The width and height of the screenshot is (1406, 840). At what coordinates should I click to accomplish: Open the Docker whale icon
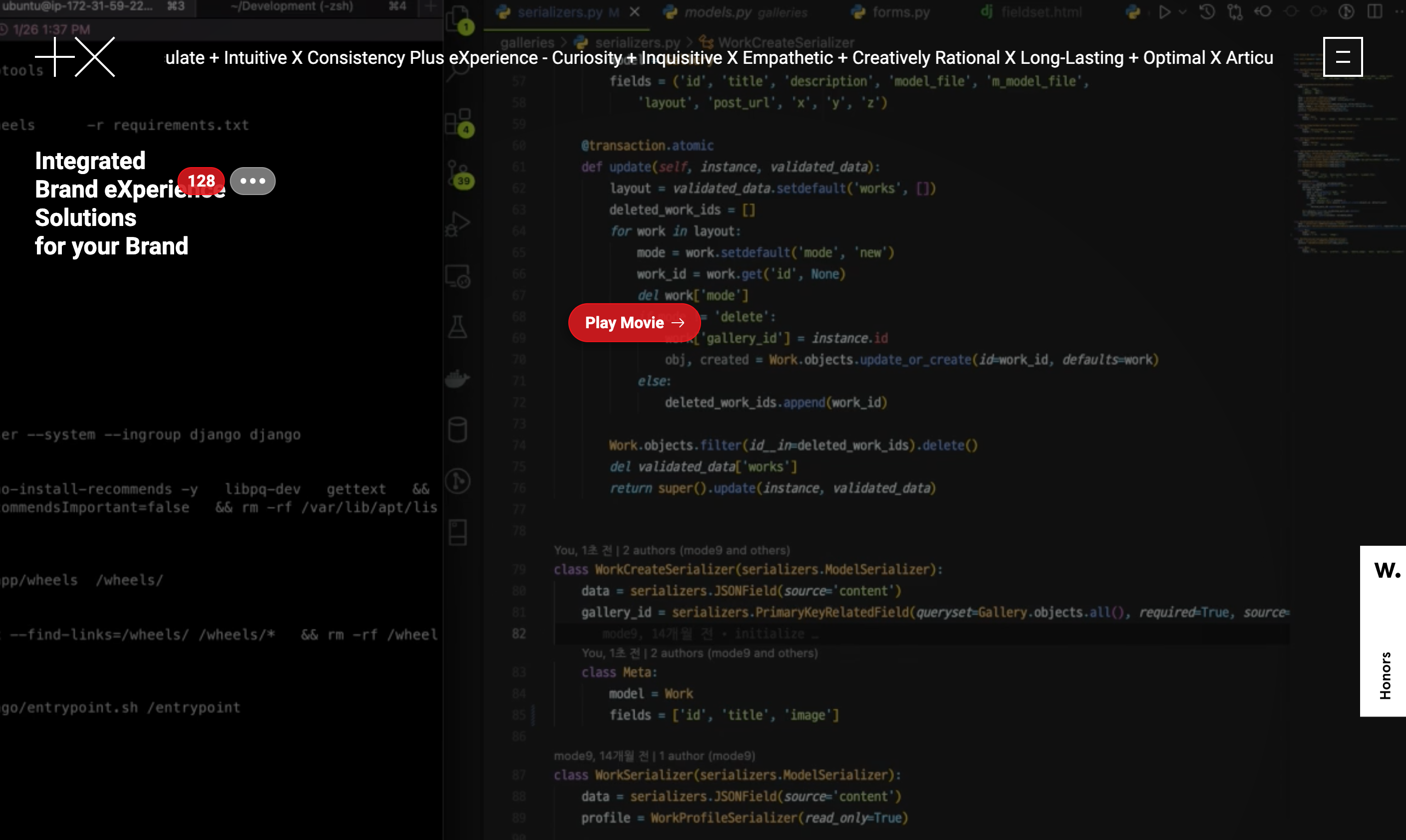point(458,378)
